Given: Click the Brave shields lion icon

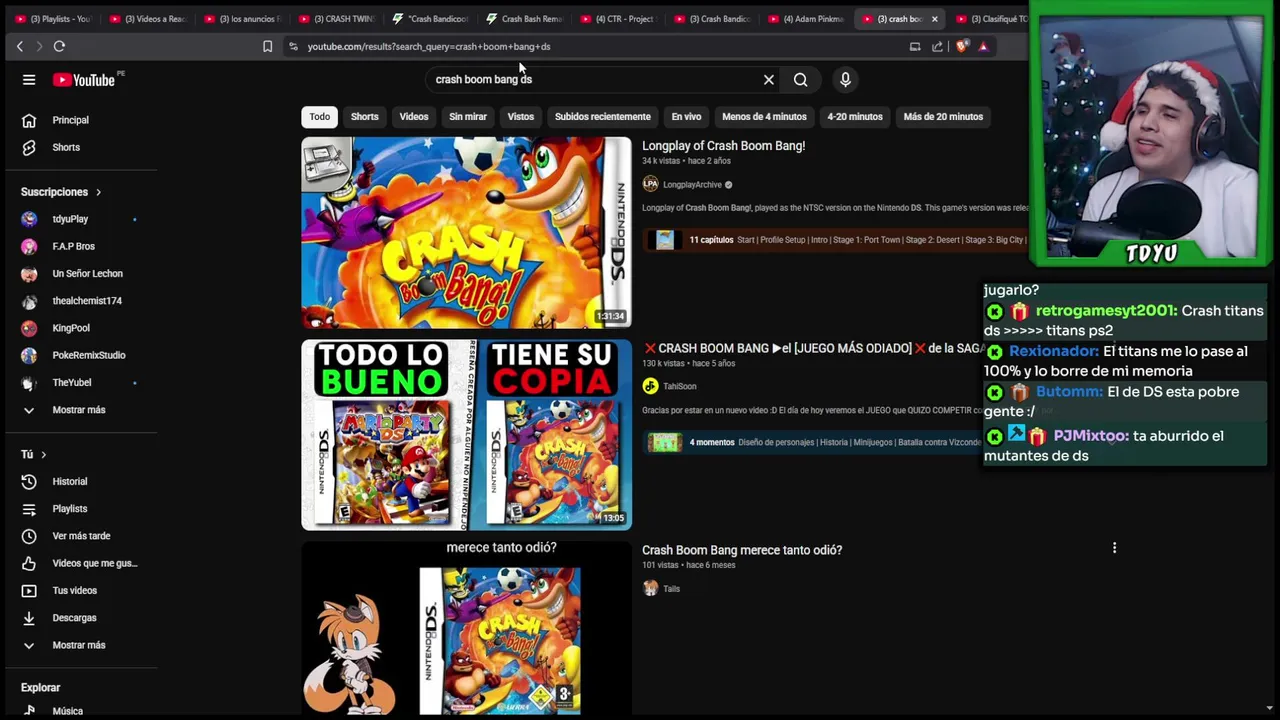Looking at the screenshot, I should 962,46.
